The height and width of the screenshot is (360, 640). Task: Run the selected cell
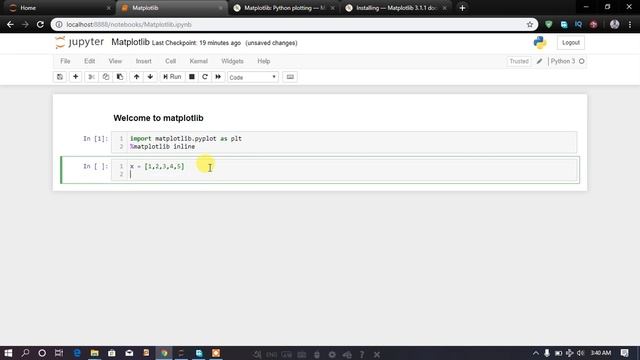point(172,77)
